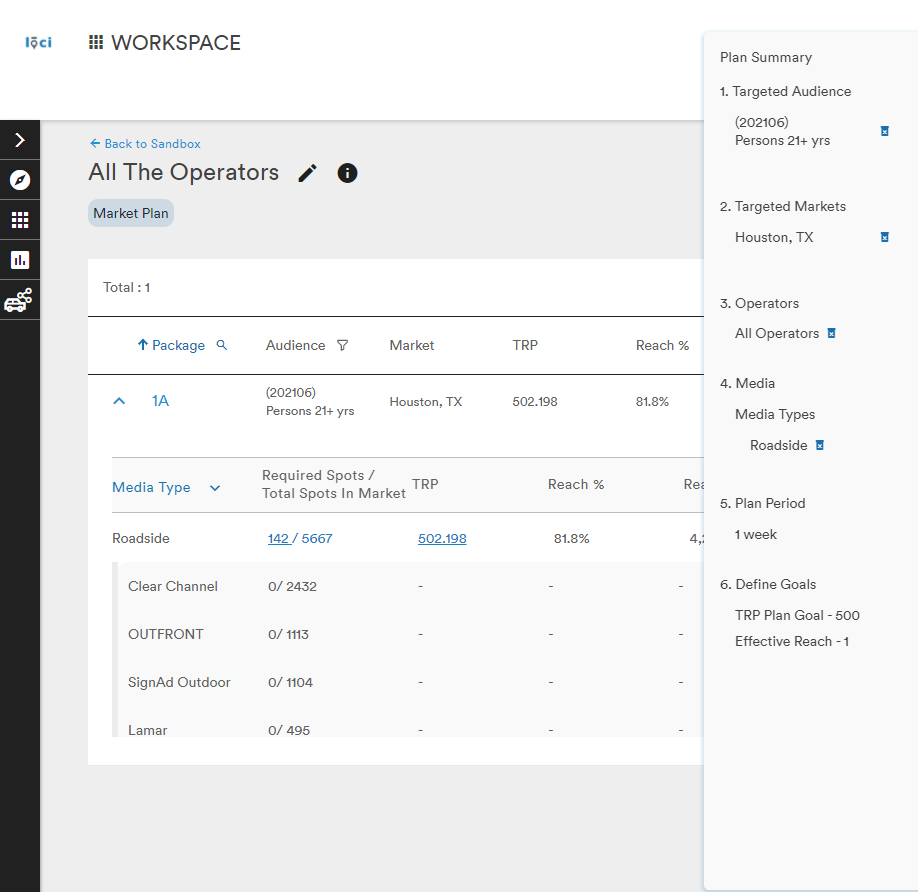
Task: Expand the left sidebar with chevron arrow
Action: tap(20, 140)
